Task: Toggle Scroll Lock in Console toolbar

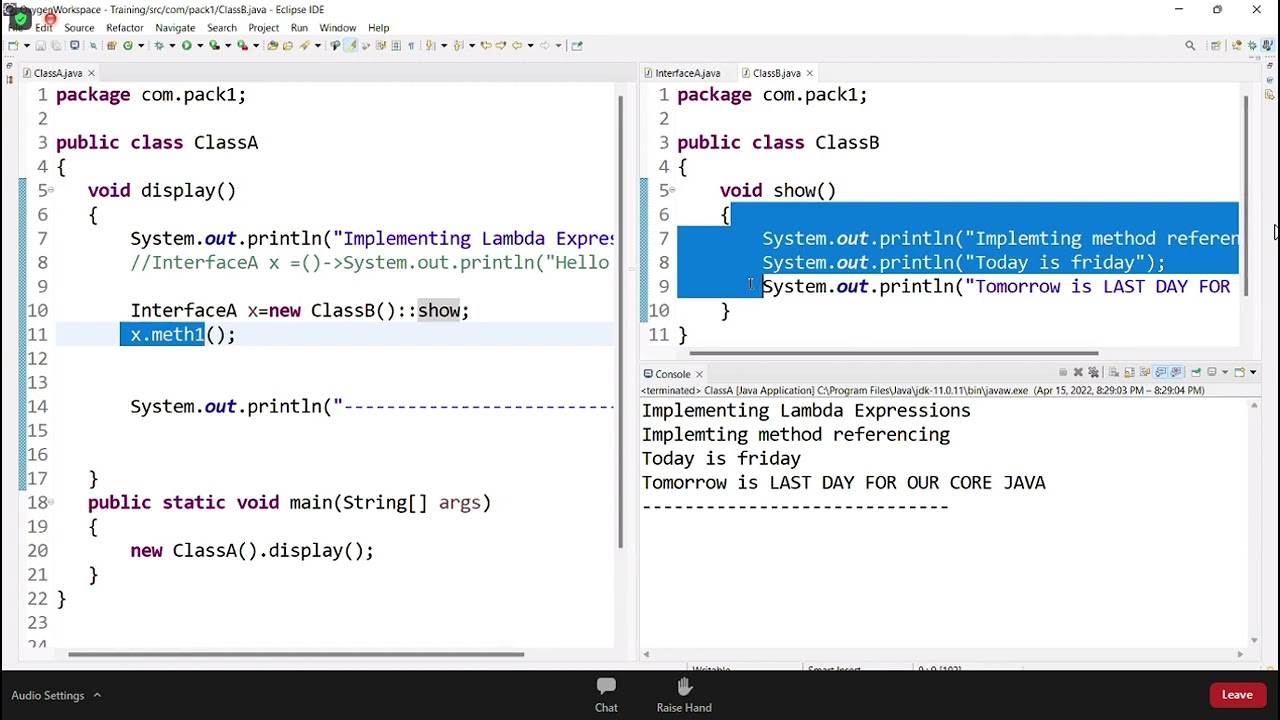Action: pos(1129,372)
